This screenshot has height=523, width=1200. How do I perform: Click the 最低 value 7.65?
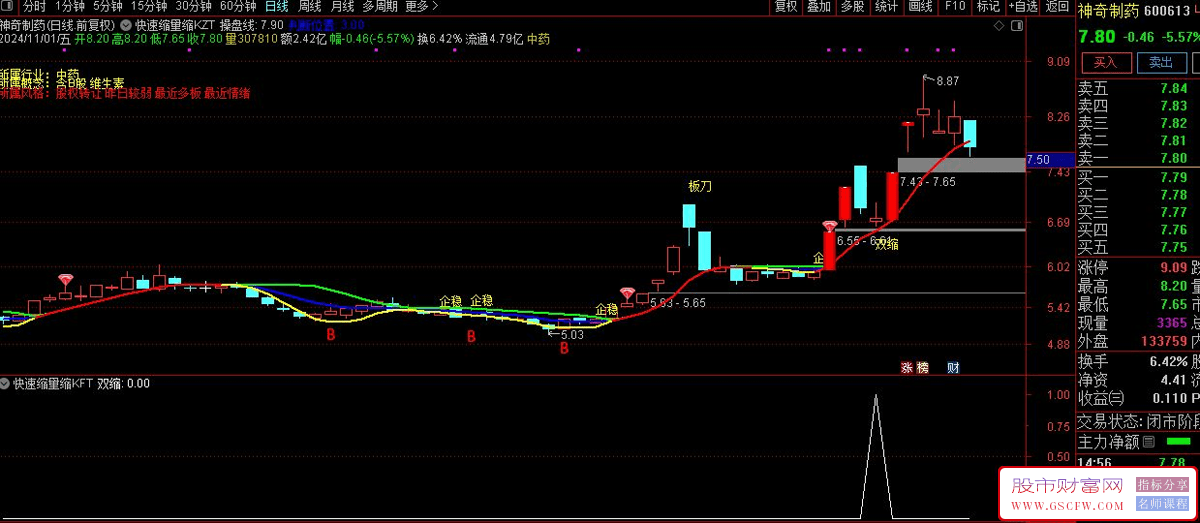pyautogui.click(x=1172, y=304)
